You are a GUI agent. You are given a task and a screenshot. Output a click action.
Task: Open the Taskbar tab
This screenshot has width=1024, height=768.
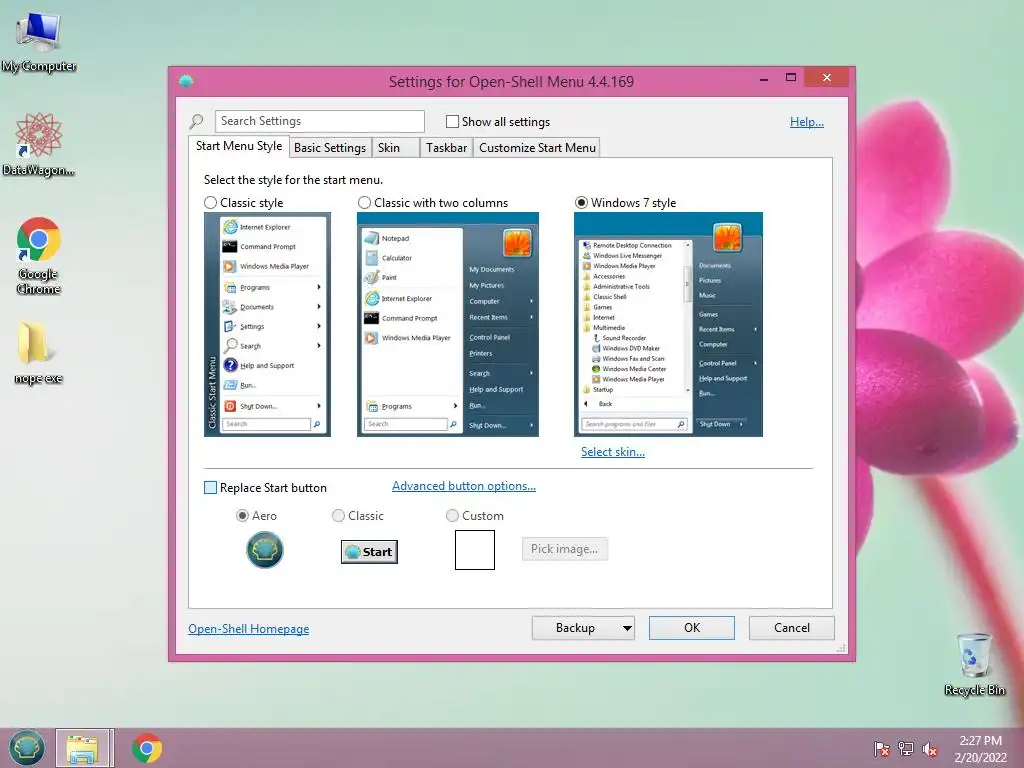click(x=446, y=148)
